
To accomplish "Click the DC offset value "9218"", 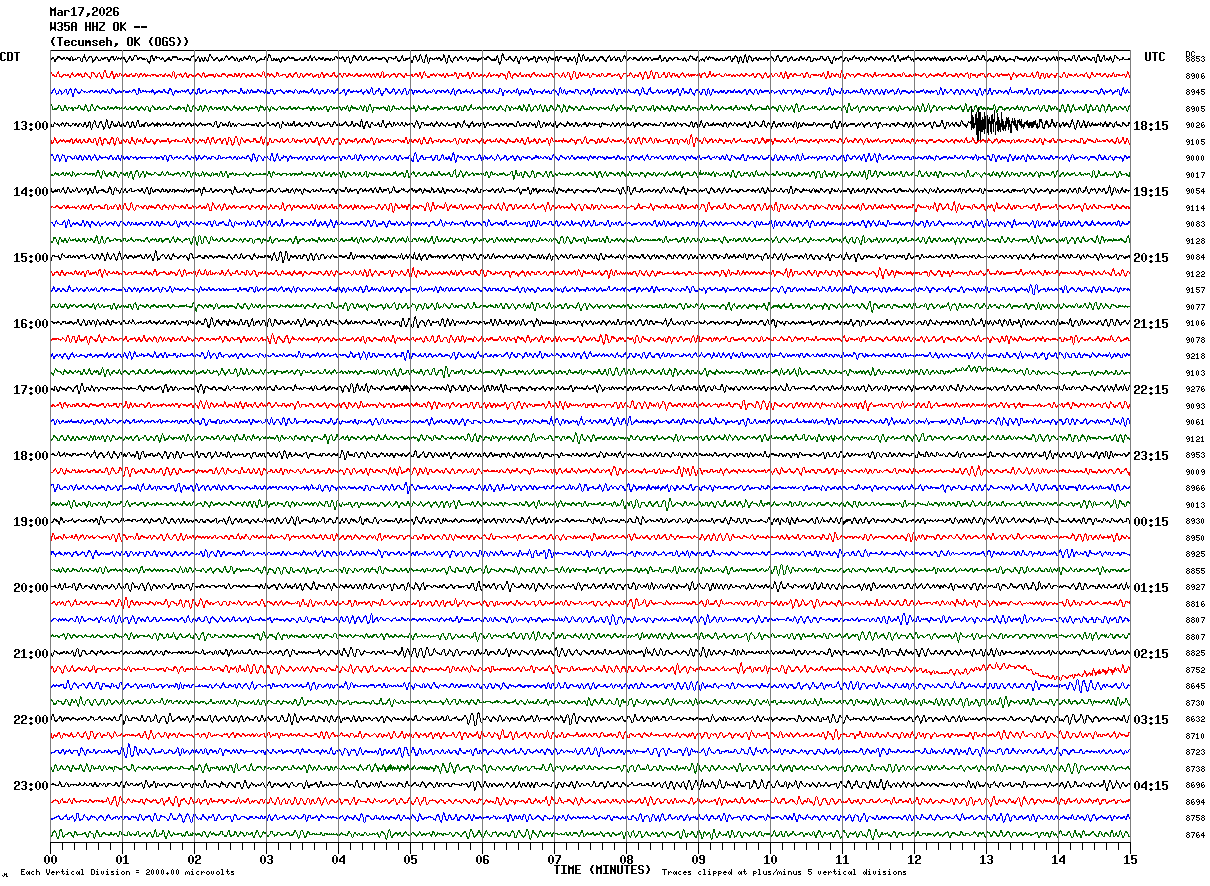I will pos(1195,357).
